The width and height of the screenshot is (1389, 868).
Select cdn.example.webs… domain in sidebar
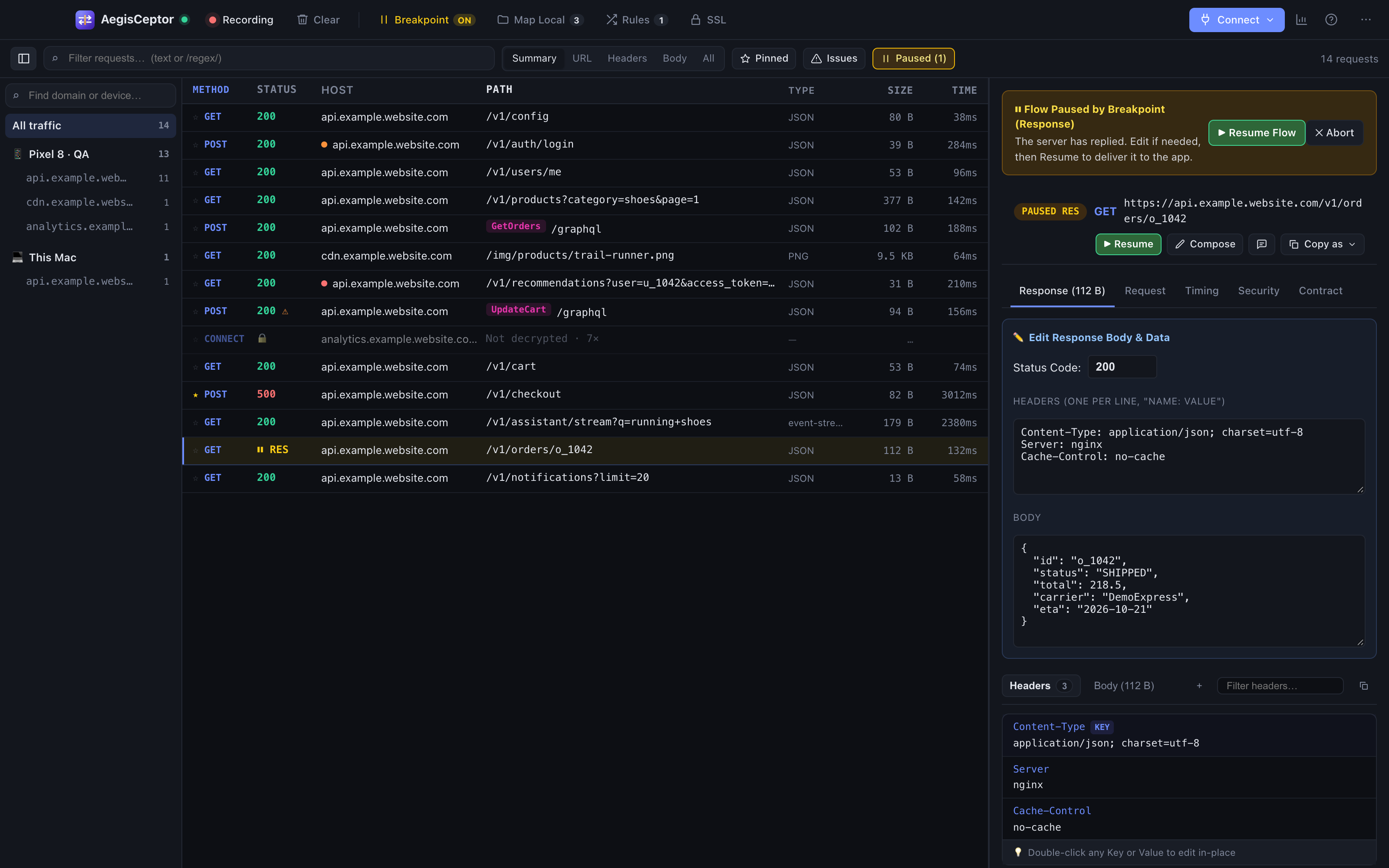[91, 202]
